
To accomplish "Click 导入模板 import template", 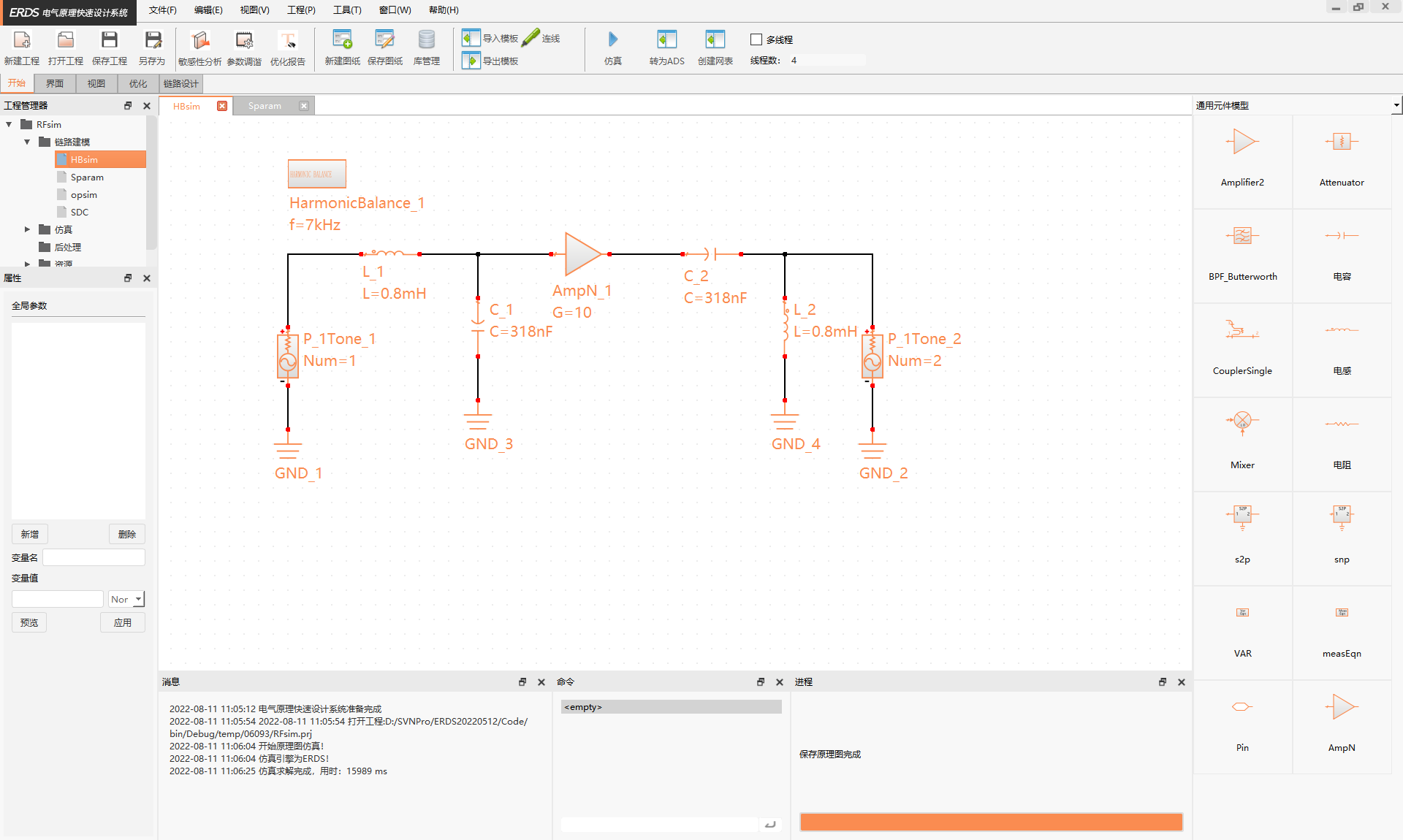I will (490, 38).
